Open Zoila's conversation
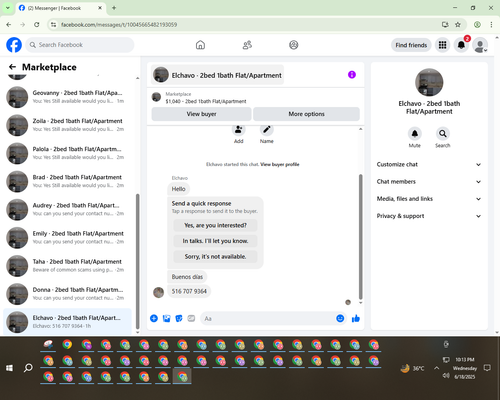This screenshot has height=400, width=500. click(x=68, y=125)
